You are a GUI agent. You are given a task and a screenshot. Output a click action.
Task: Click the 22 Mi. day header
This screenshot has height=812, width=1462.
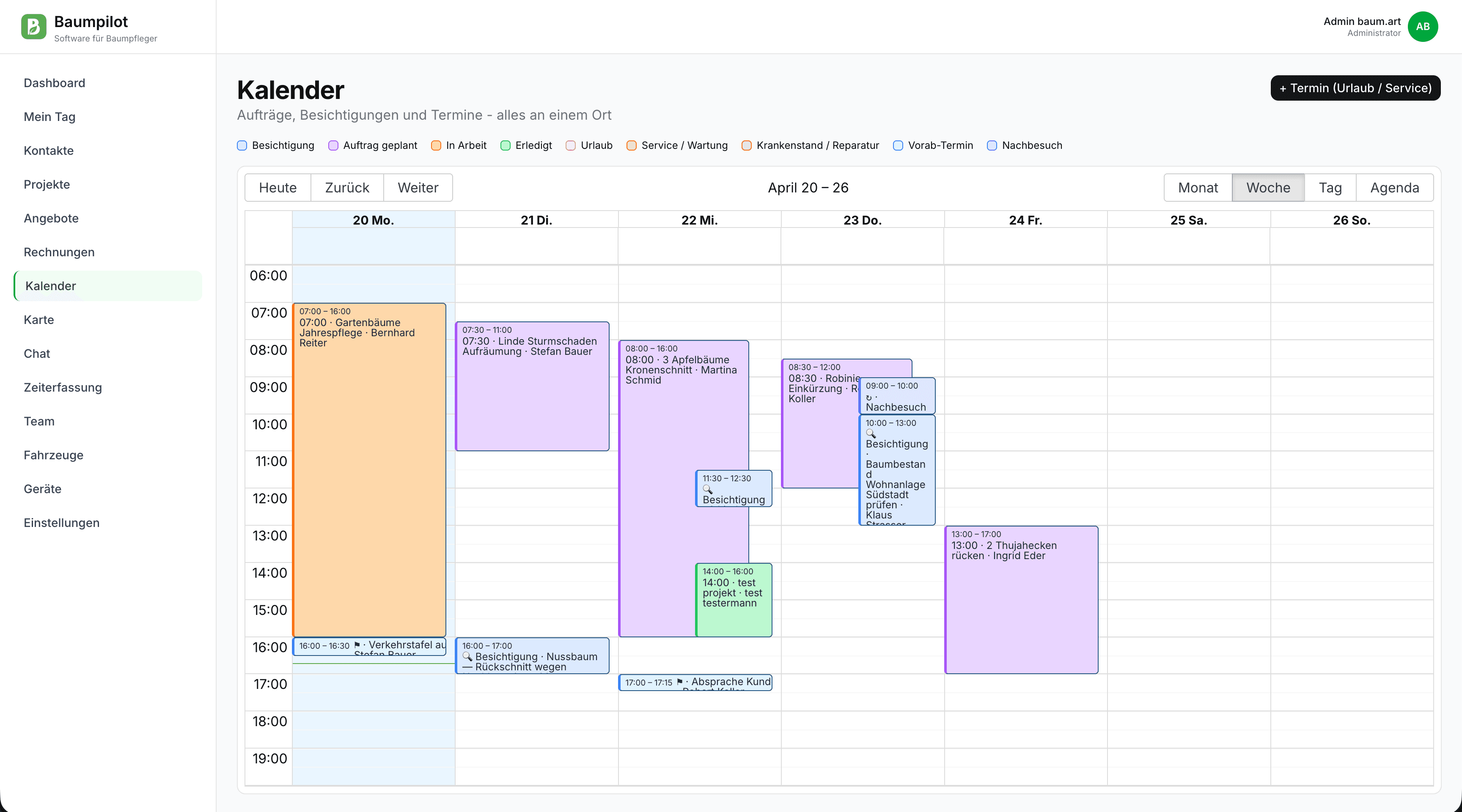point(699,220)
